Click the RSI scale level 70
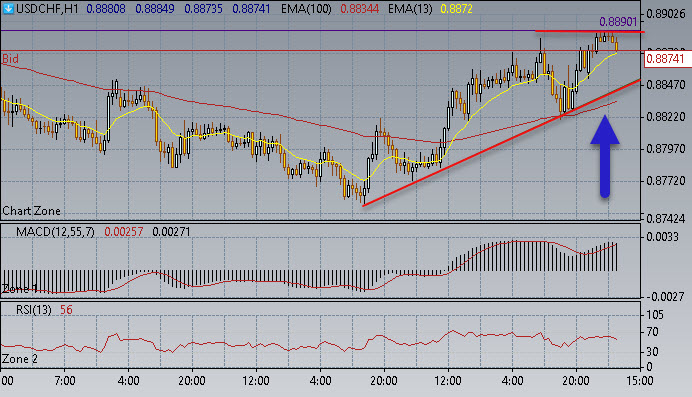 (652, 332)
